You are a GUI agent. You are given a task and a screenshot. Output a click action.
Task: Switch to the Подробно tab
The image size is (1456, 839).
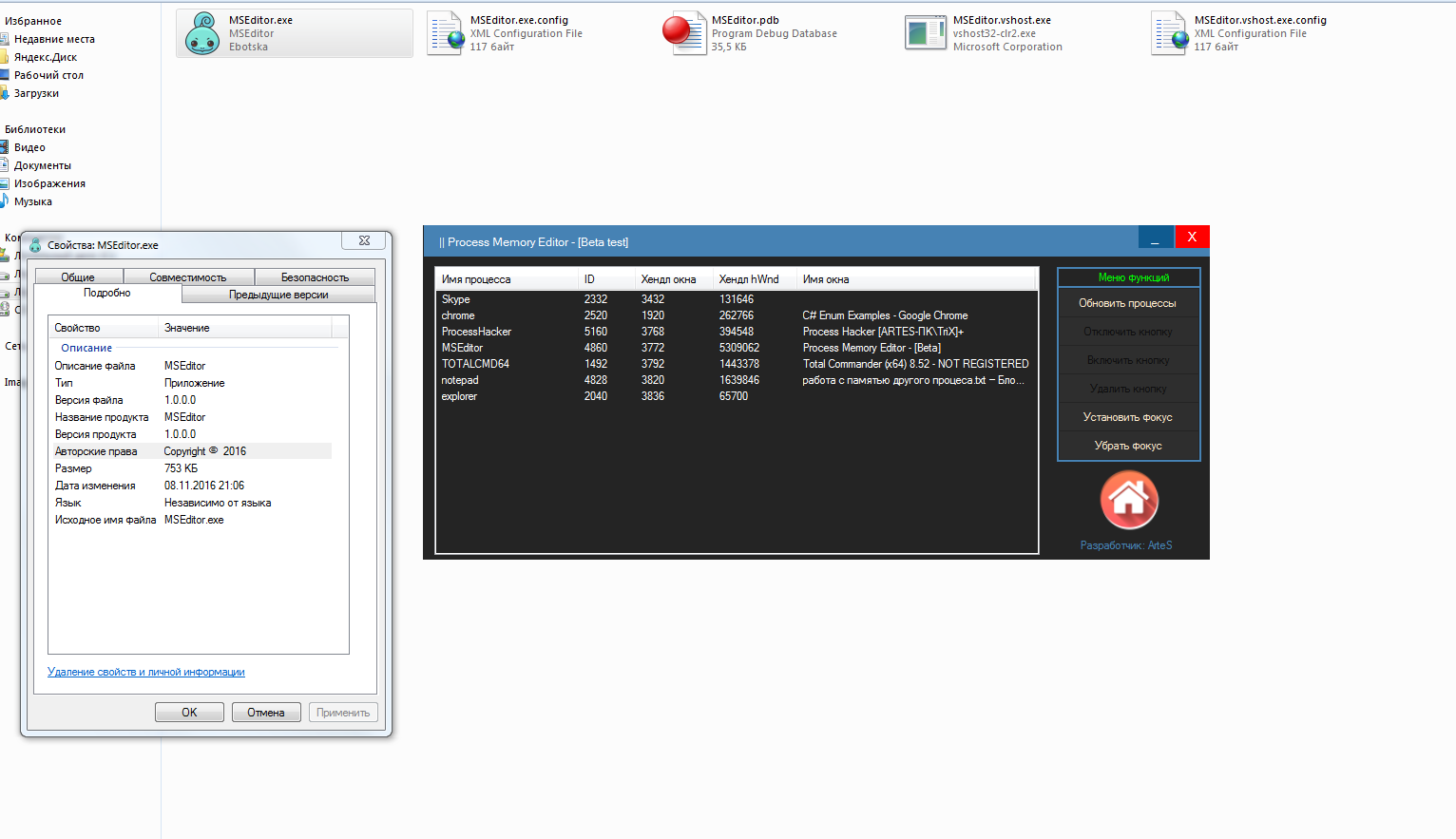tap(107, 294)
